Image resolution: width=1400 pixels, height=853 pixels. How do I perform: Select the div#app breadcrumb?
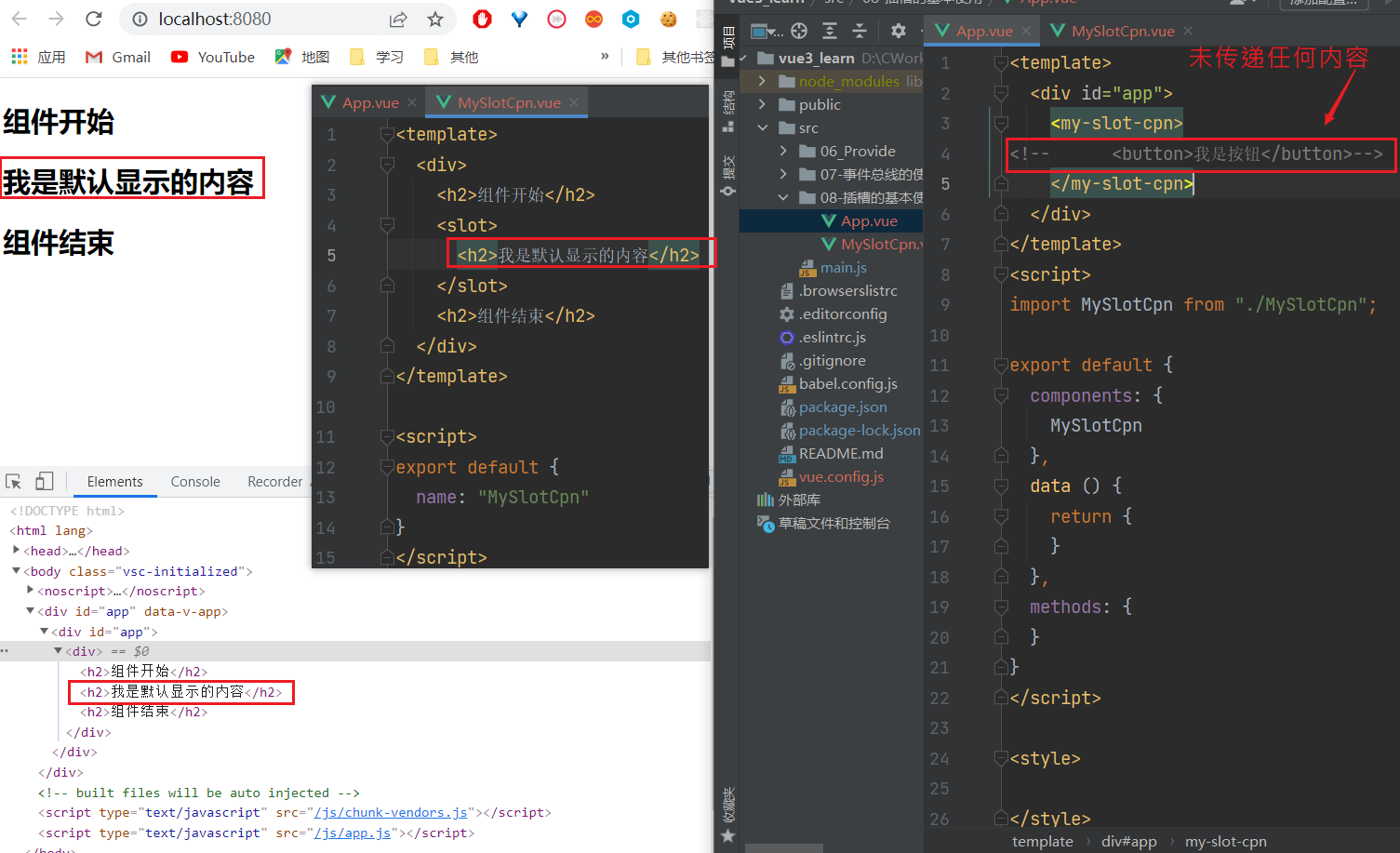pyautogui.click(x=1128, y=841)
